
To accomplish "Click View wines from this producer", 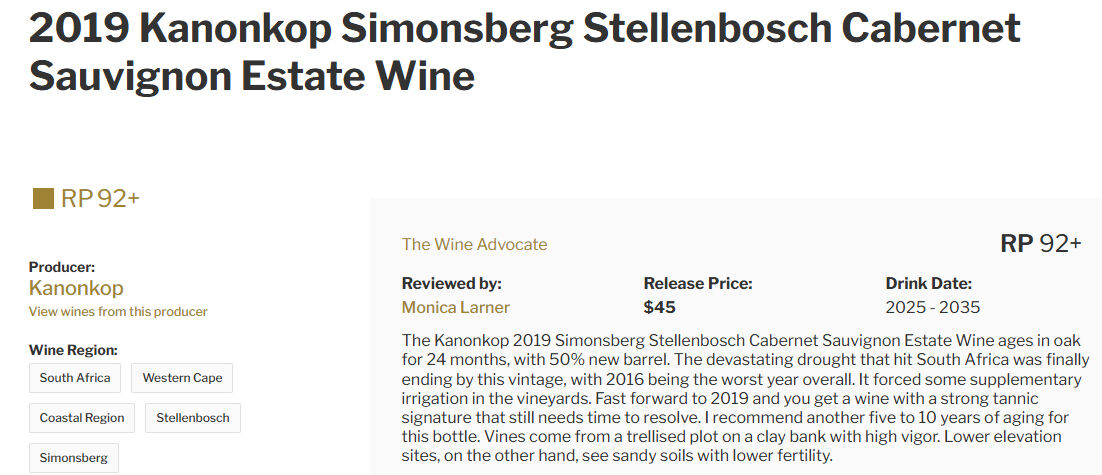I will tap(118, 311).
